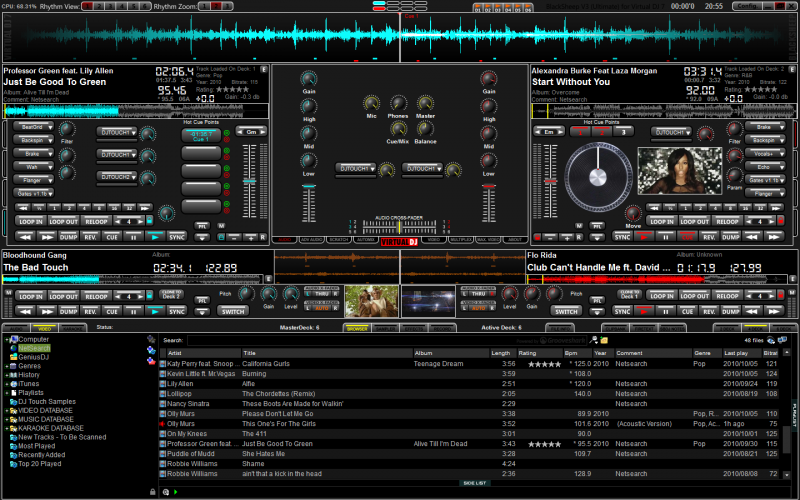The image size is (800, 500).
Task: Click the Move knob on deck 2
Action: 633,213
